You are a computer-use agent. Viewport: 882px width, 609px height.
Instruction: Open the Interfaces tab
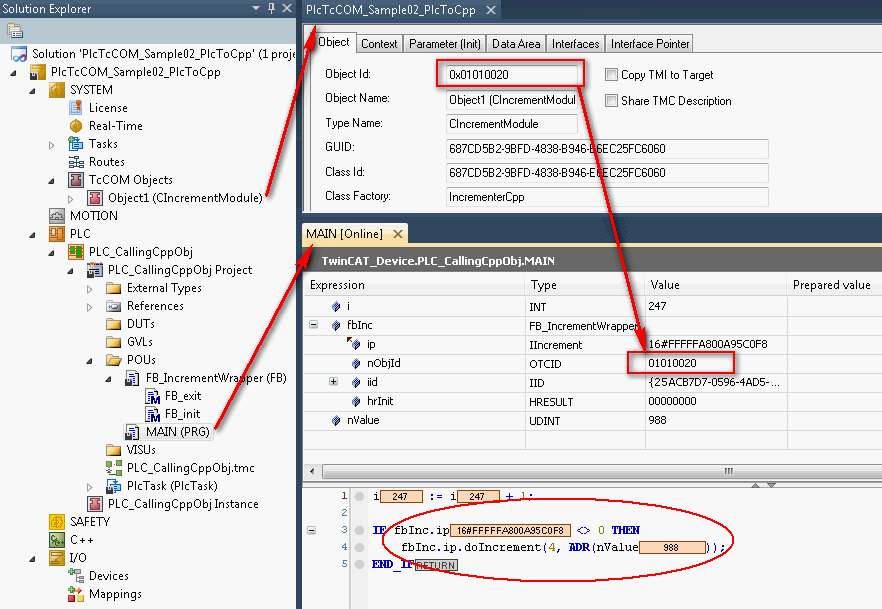click(575, 44)
